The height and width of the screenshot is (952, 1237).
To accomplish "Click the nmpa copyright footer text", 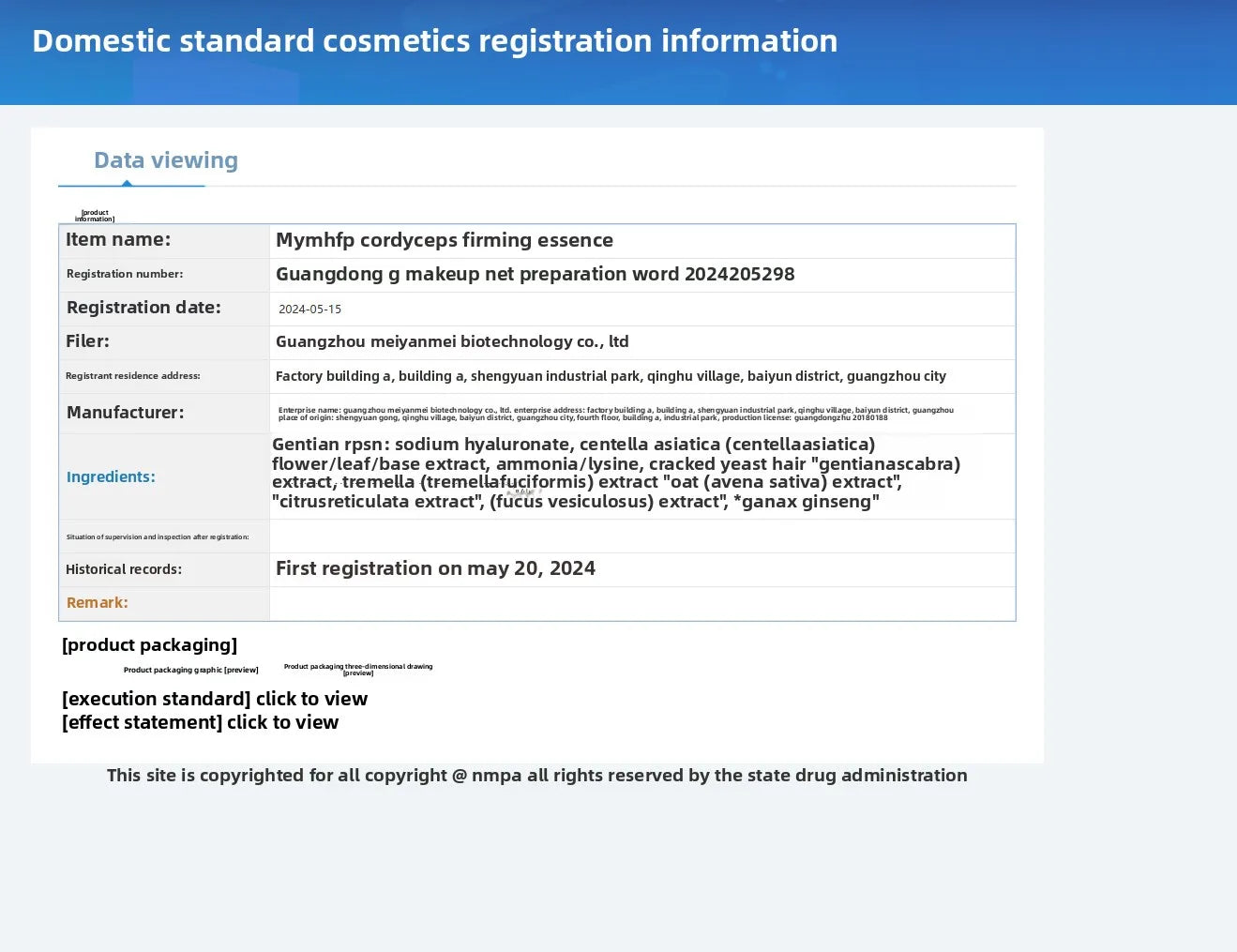I will point(536,775).
